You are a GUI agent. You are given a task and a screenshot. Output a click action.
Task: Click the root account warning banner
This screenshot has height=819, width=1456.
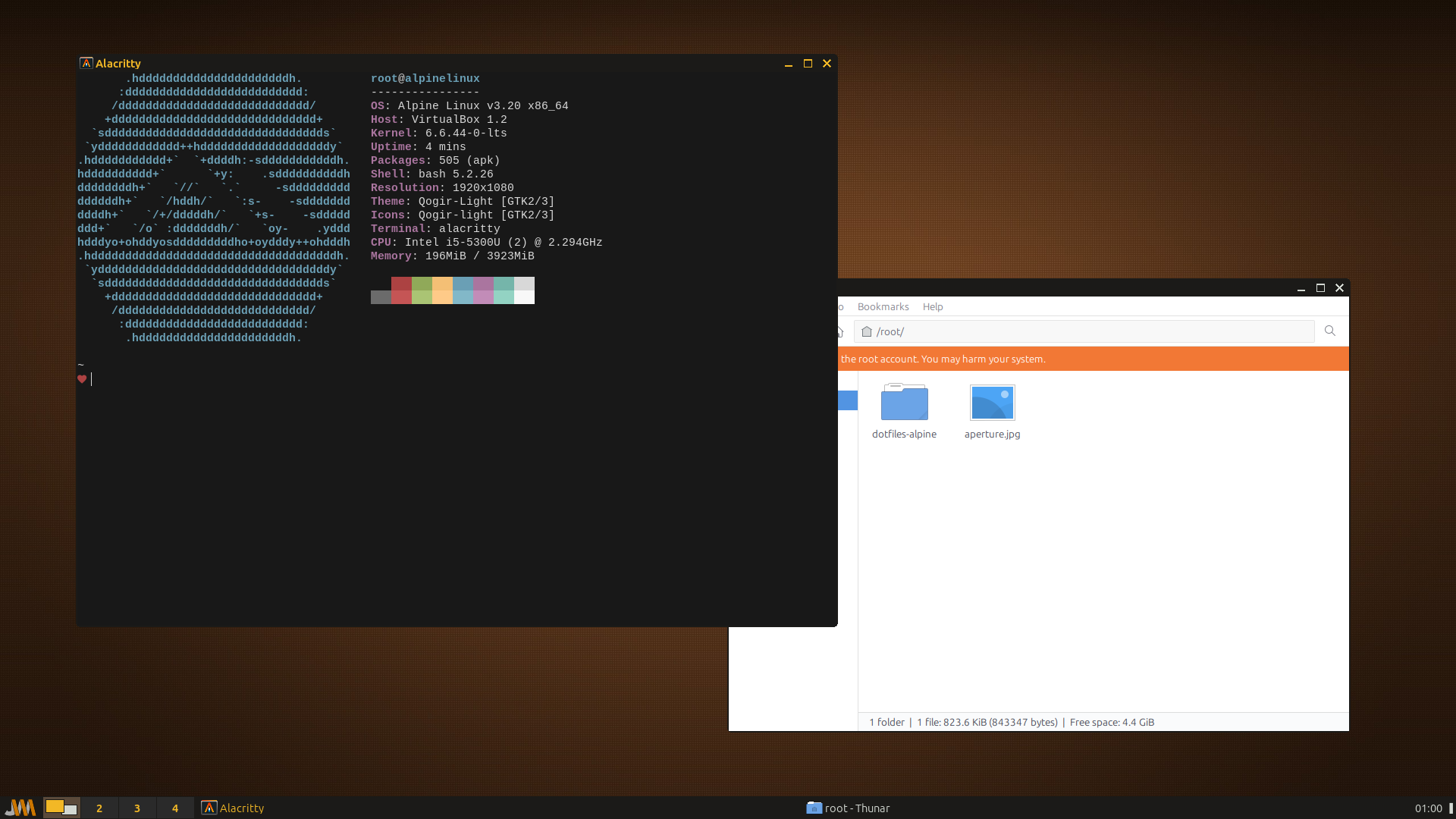click(x=1093, y=359)
